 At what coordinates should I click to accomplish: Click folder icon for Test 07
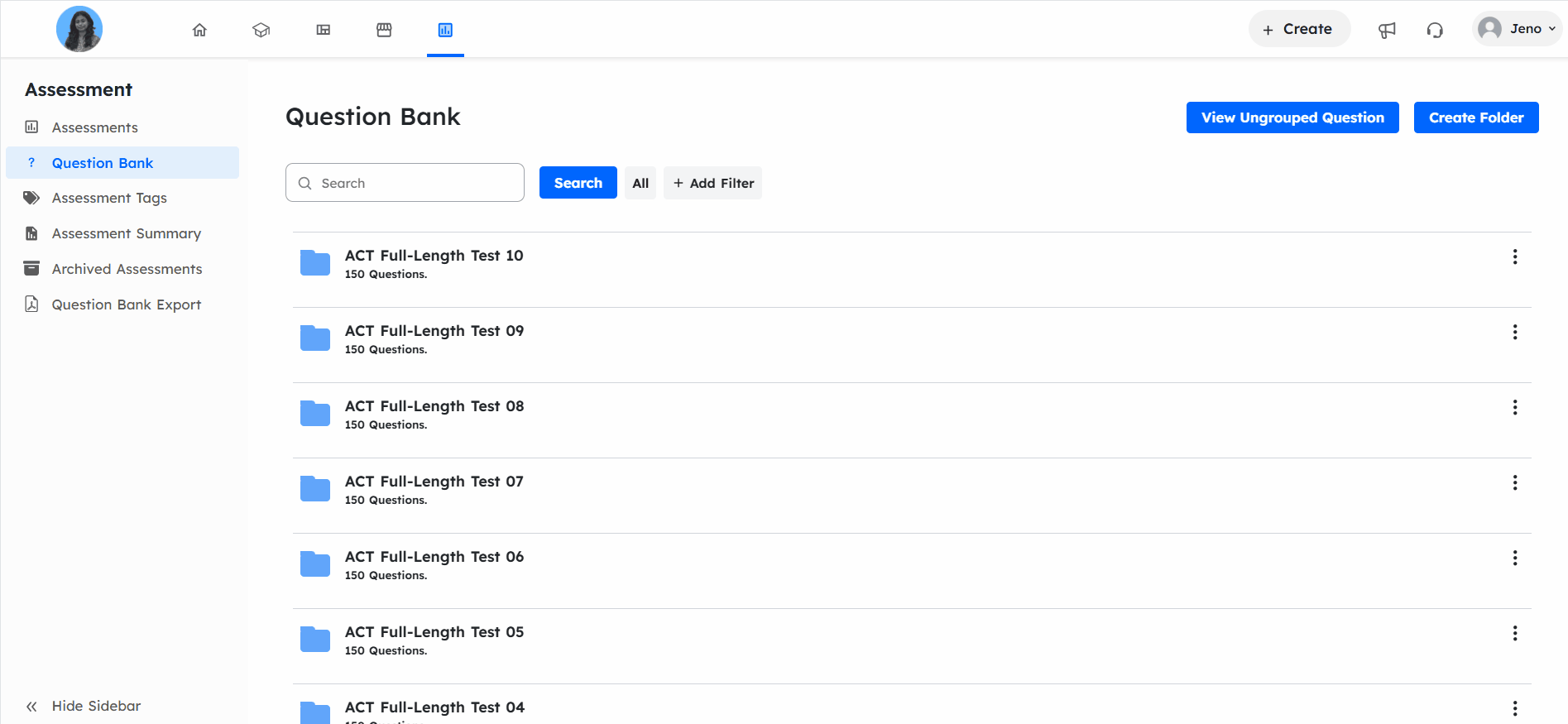click(315, 488)
